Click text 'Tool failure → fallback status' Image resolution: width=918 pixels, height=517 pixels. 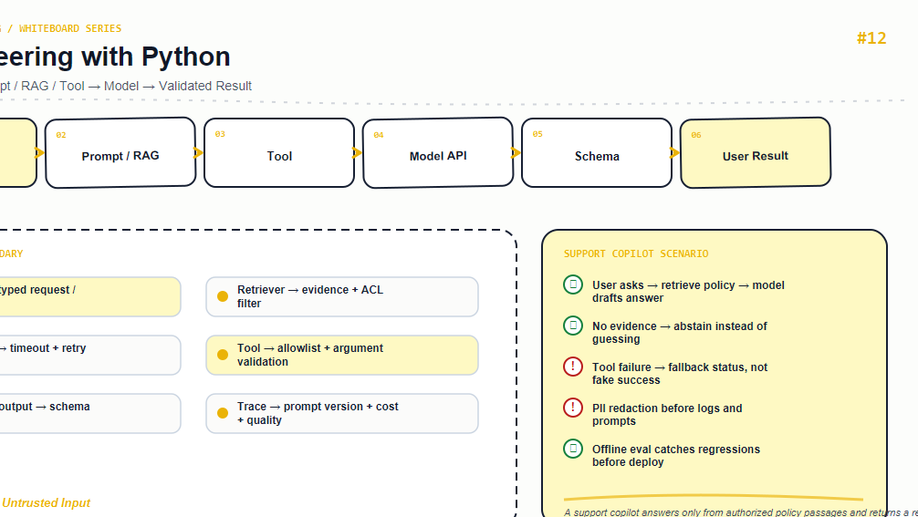[x=670, y=367]
